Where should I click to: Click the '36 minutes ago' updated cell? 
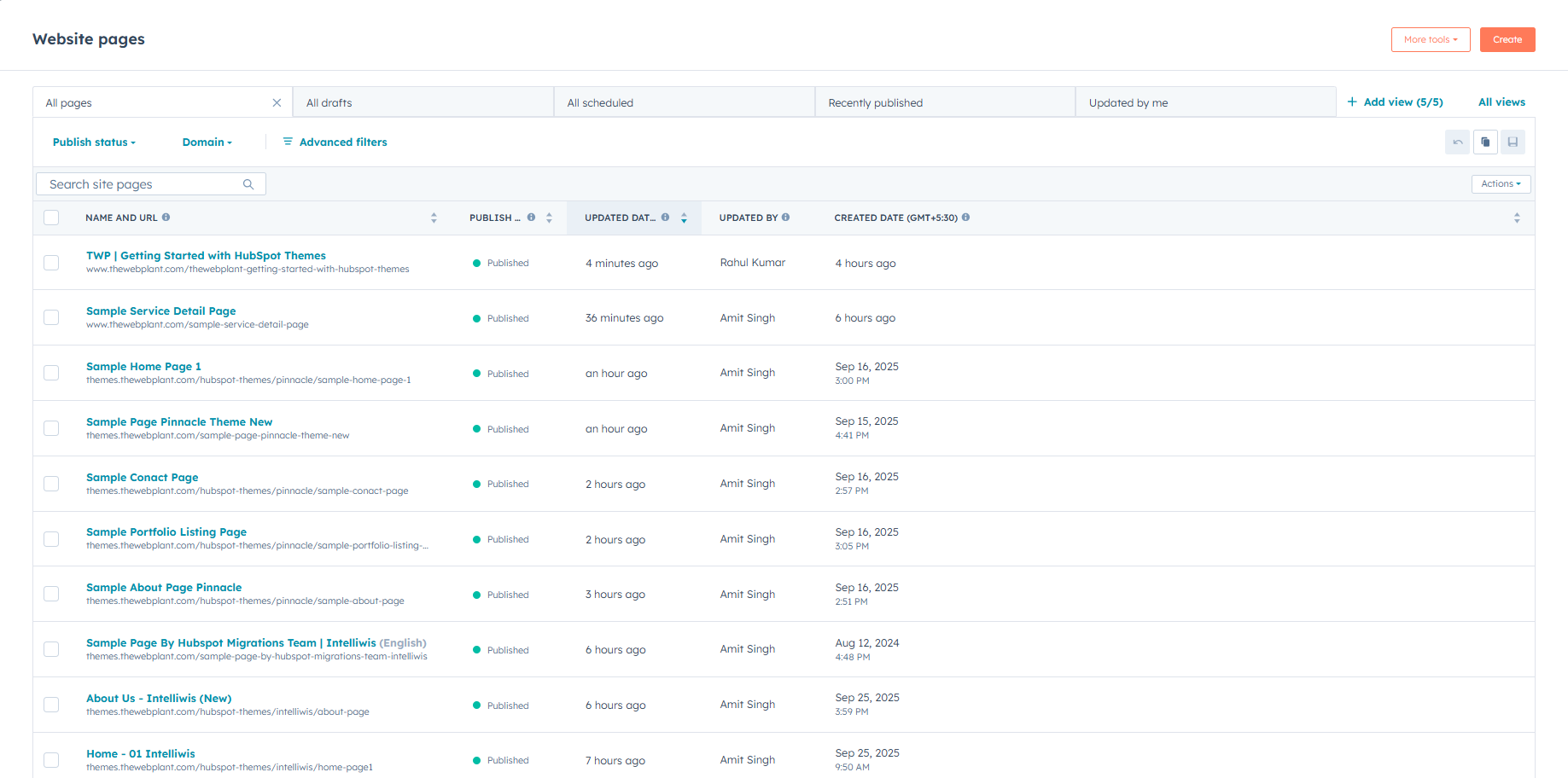624,317
